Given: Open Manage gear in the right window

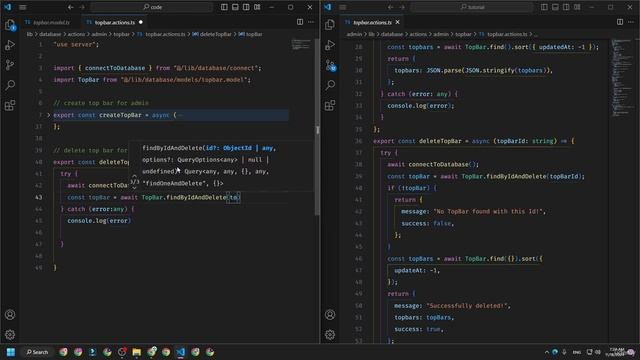Looking at the screenshot, I should click(x=330, y=335).
